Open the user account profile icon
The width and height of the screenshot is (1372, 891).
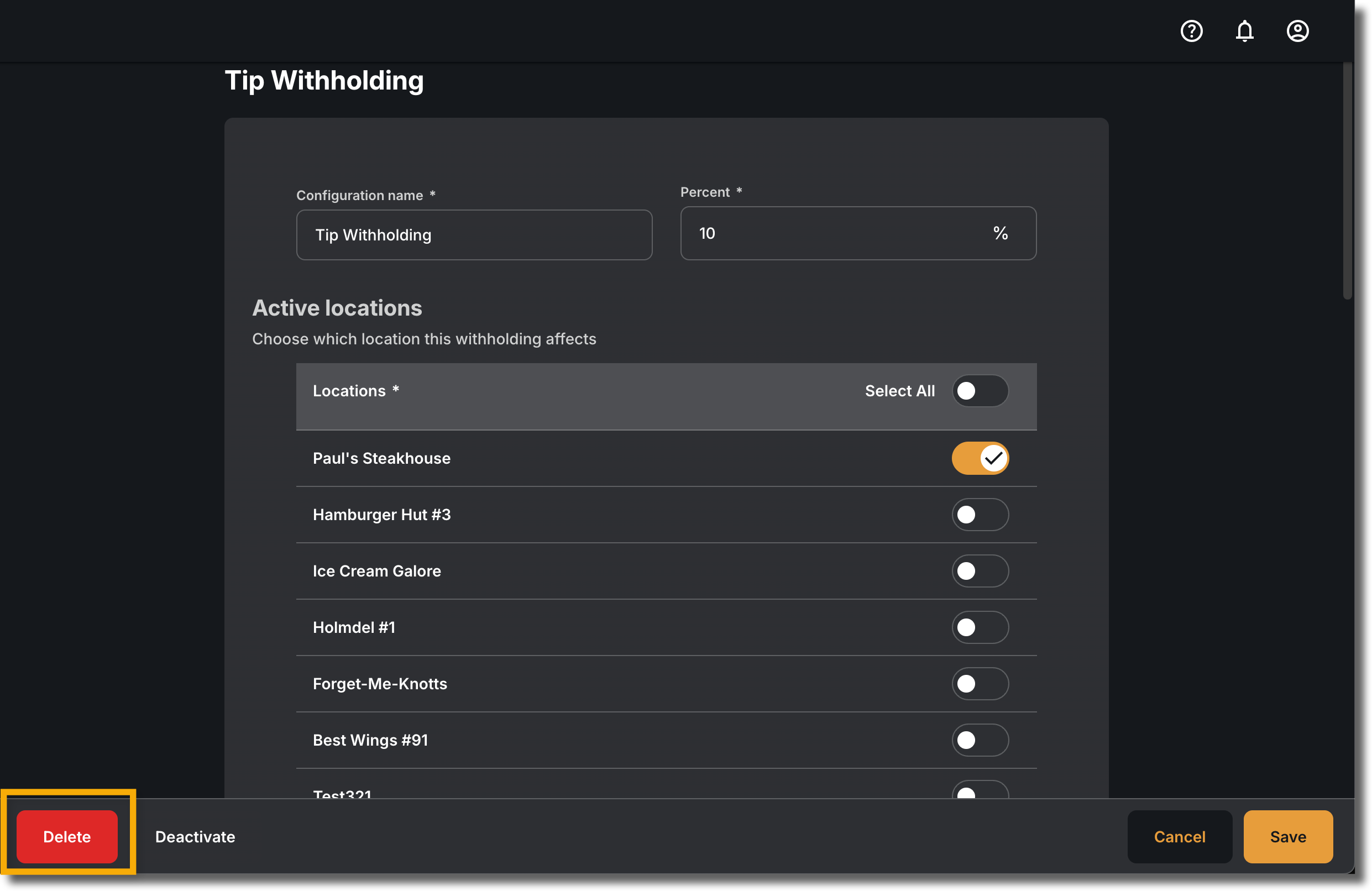pos(1297,31)
